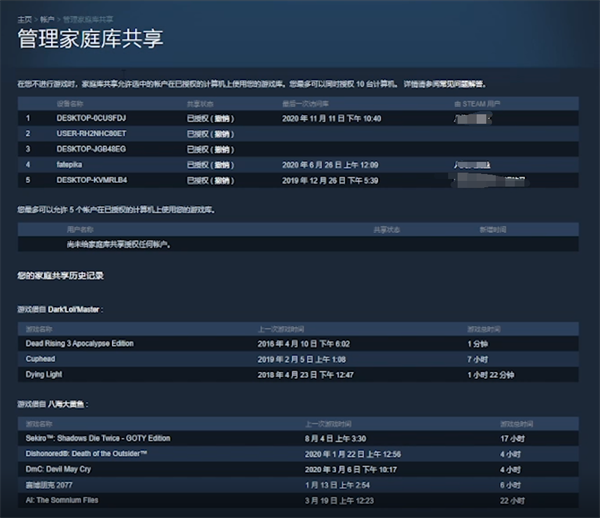Click blurred Steam user in fatepika row
This screenshot has width=600, height=518.
click(472, 165)
